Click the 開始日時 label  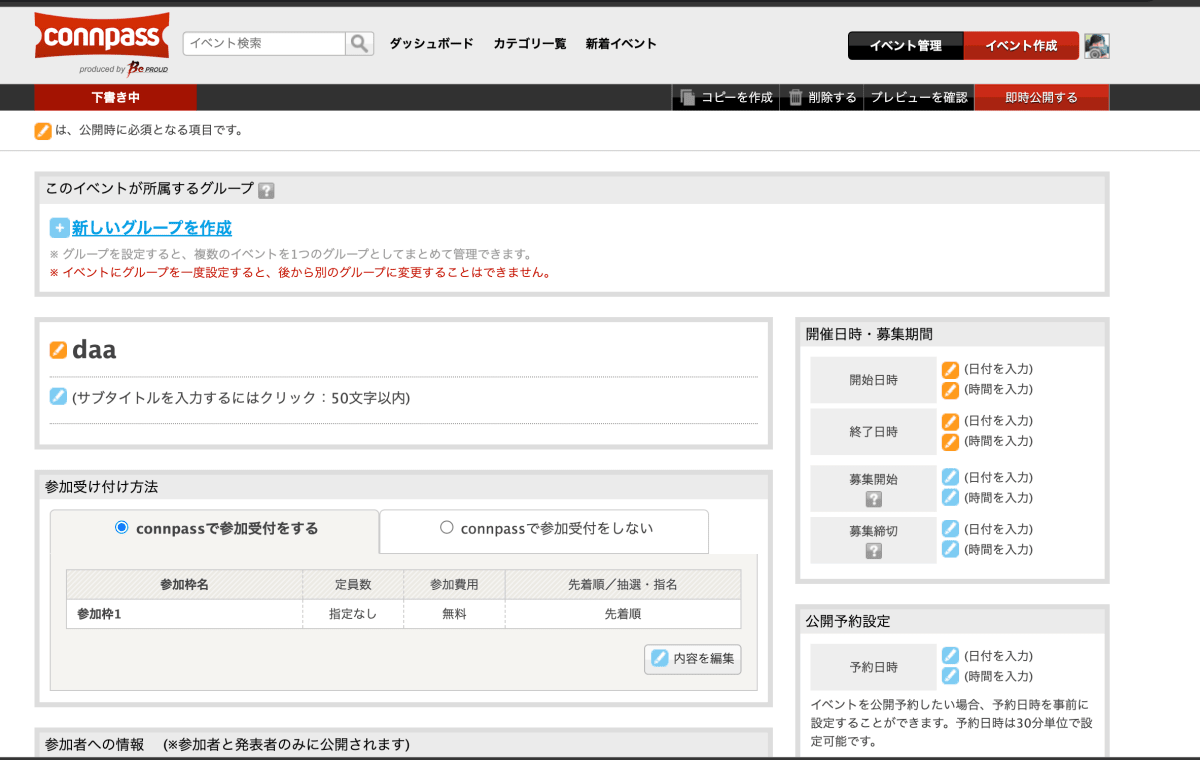(x=874, y=380)
